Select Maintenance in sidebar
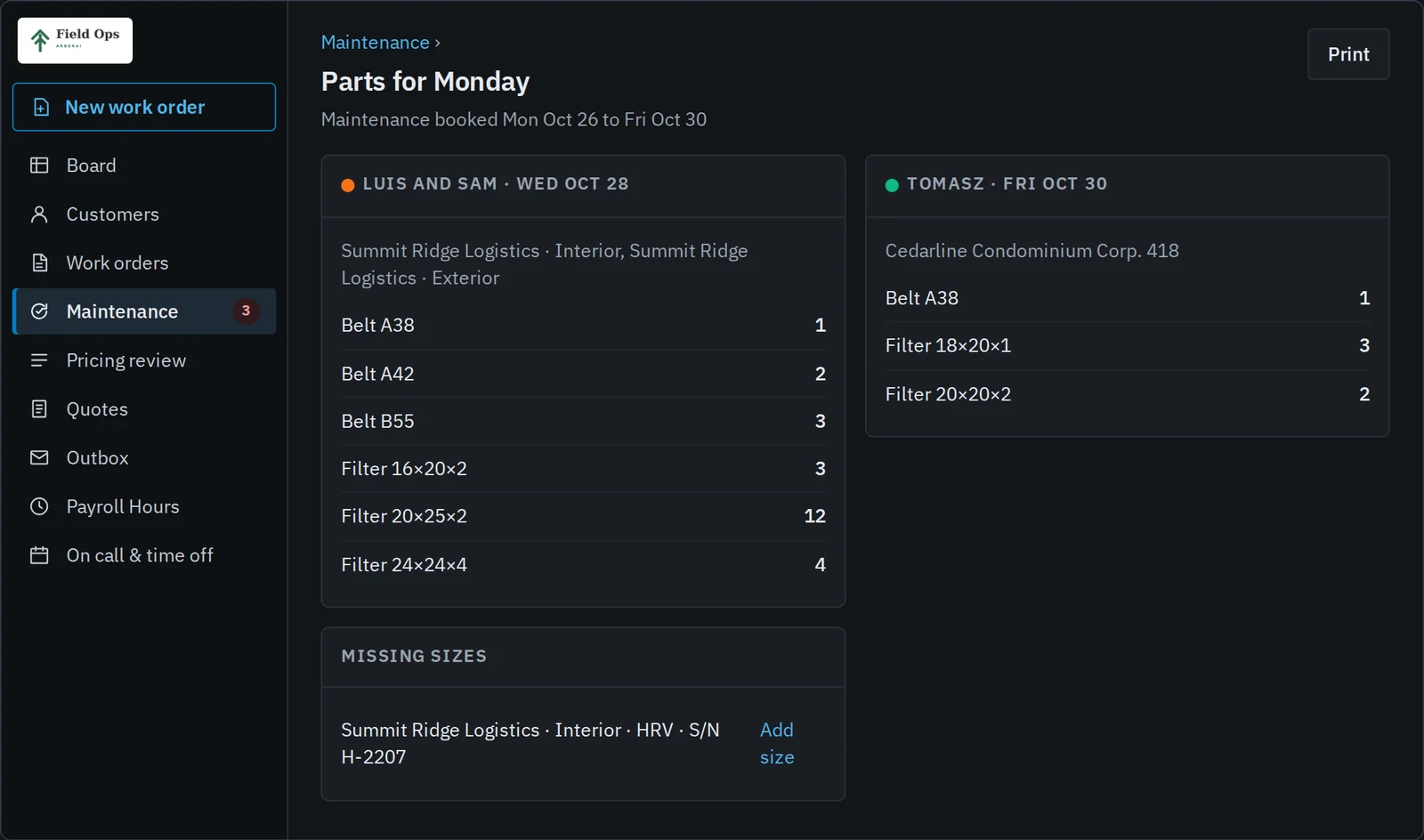1424x840 pixels. pos(144,311)
